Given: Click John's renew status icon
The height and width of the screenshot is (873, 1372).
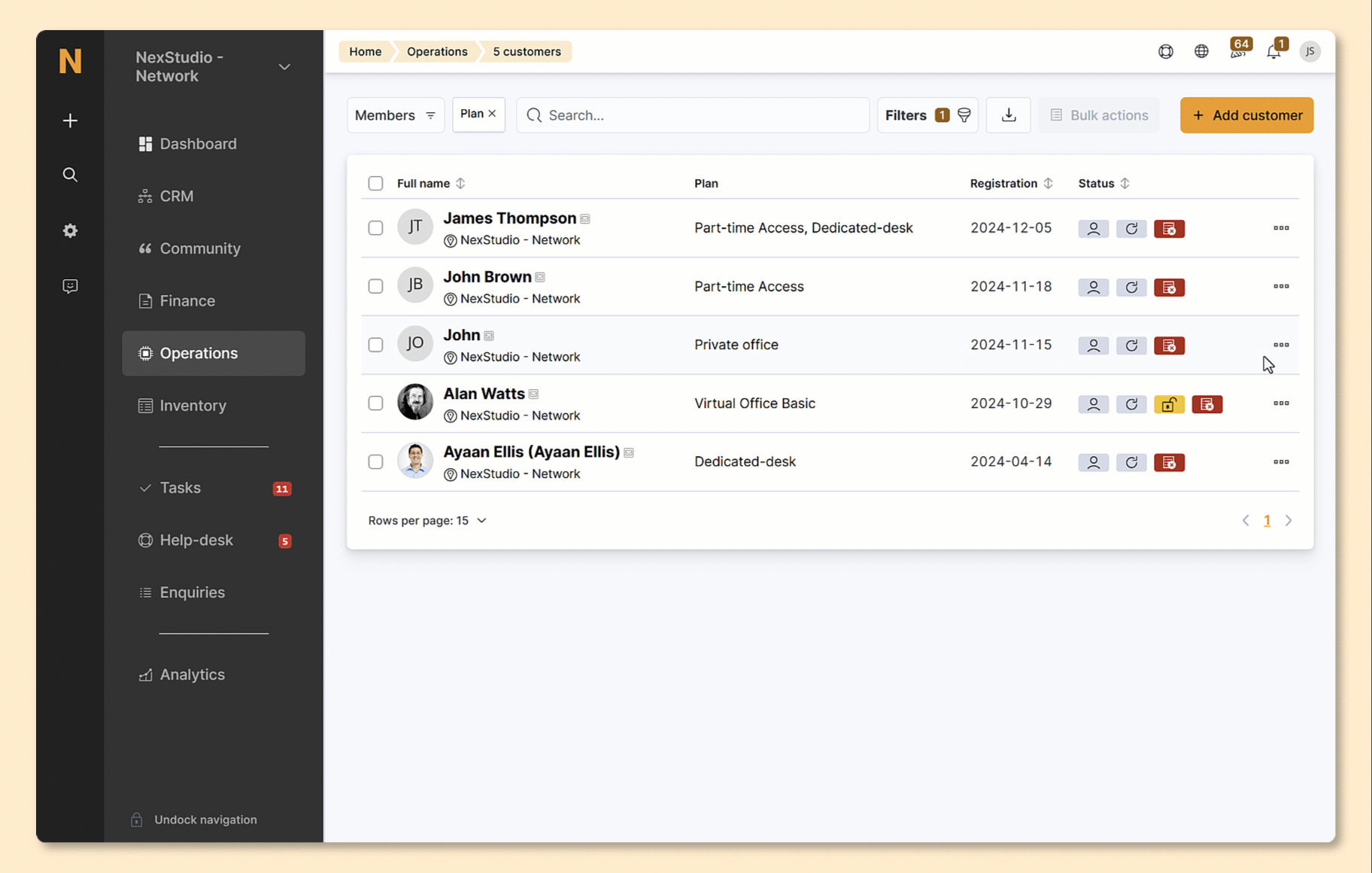Looking at the screenshot, I should (x=1131, y=345).
